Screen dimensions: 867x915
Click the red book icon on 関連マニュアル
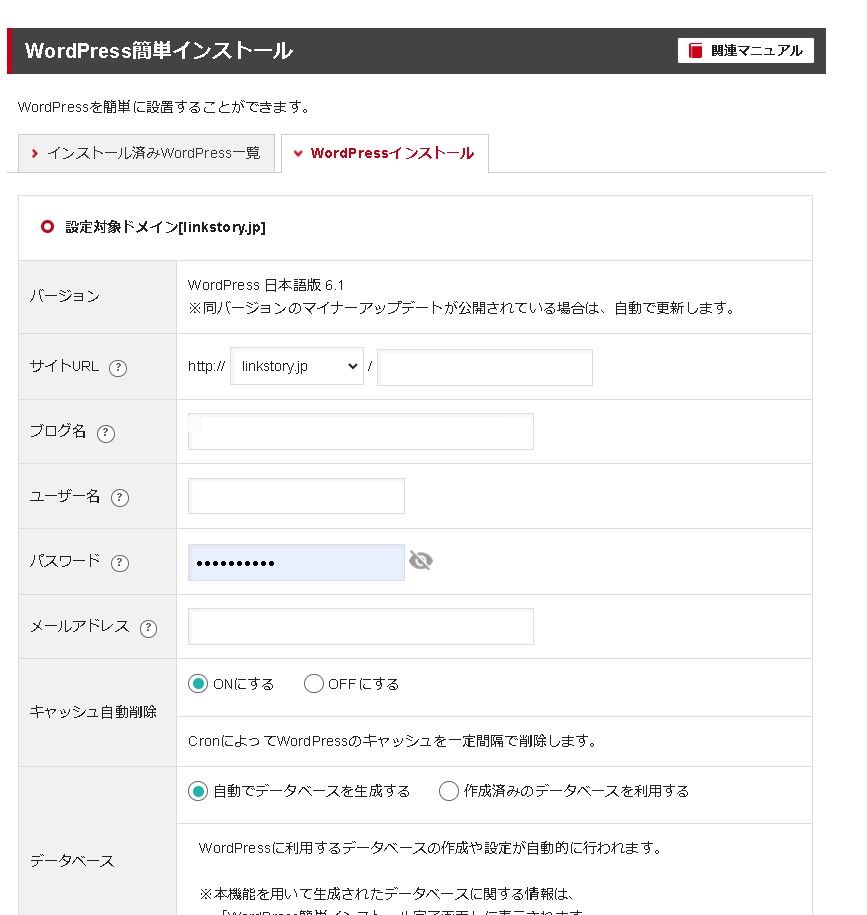[x=696, y=51]
